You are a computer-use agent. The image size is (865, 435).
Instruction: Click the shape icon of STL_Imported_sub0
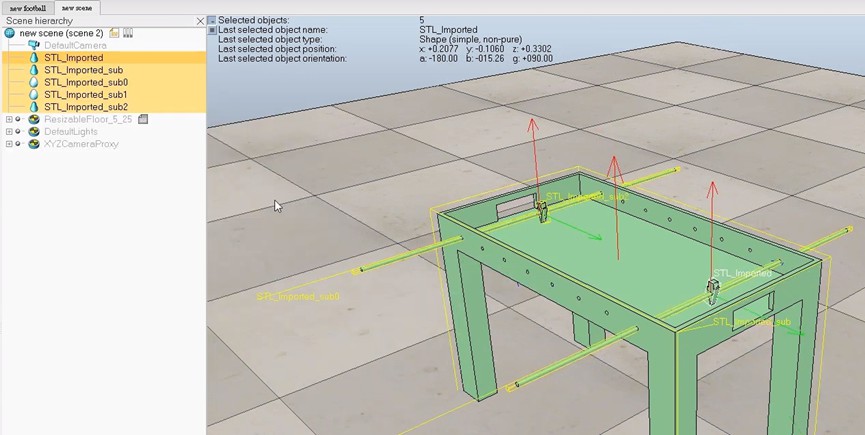[x=34, y=82]
